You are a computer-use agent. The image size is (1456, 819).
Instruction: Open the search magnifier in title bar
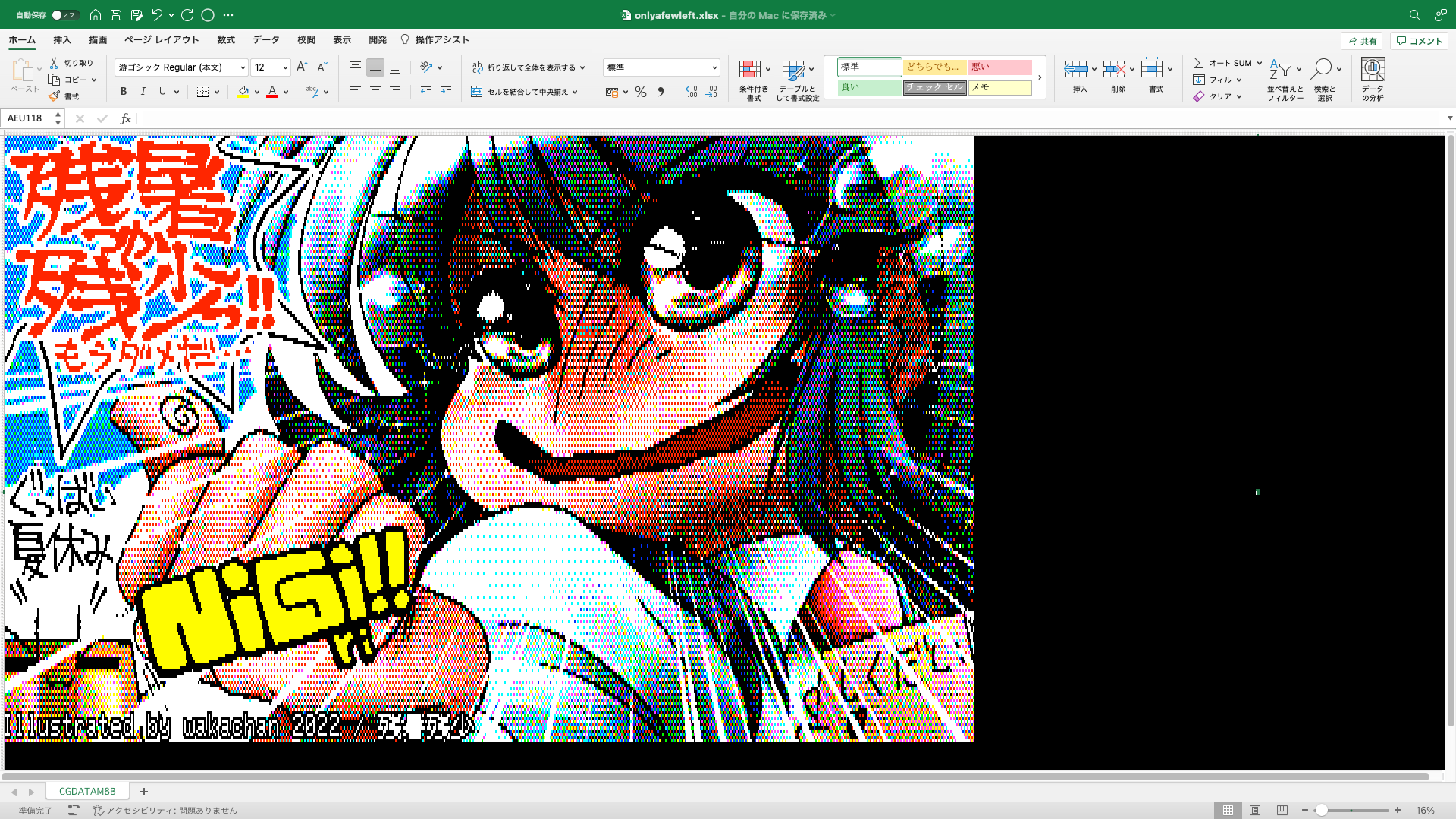coord(1415,14)
